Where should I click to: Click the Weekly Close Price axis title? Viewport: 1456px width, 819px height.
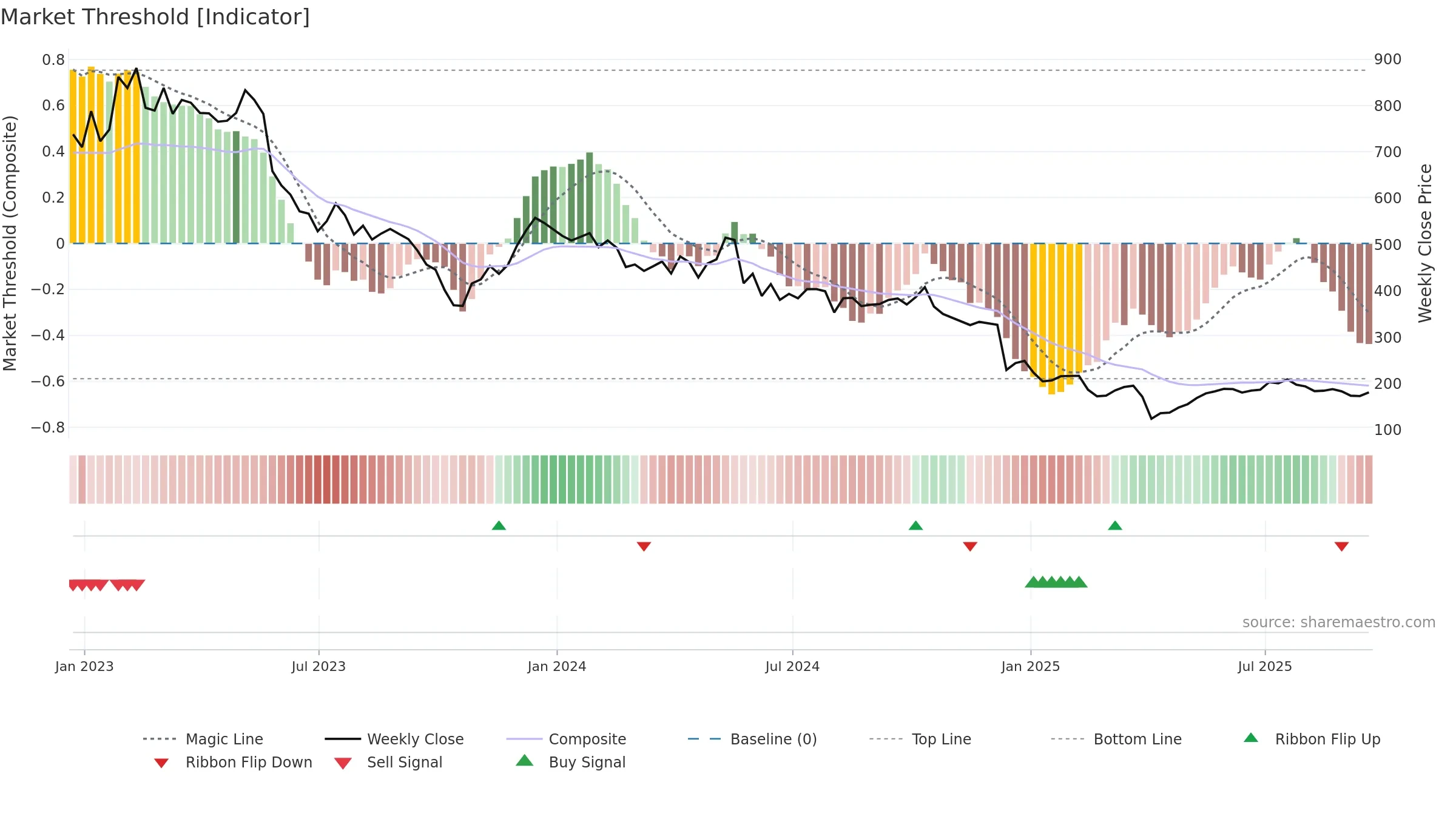(x=1425, y=243)
